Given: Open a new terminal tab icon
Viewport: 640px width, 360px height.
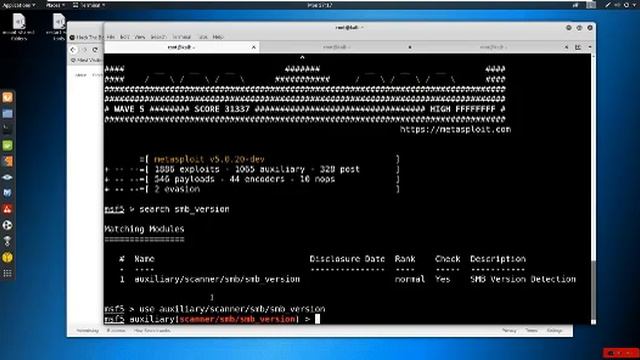Looking at the screenshot, I should 578,47.
